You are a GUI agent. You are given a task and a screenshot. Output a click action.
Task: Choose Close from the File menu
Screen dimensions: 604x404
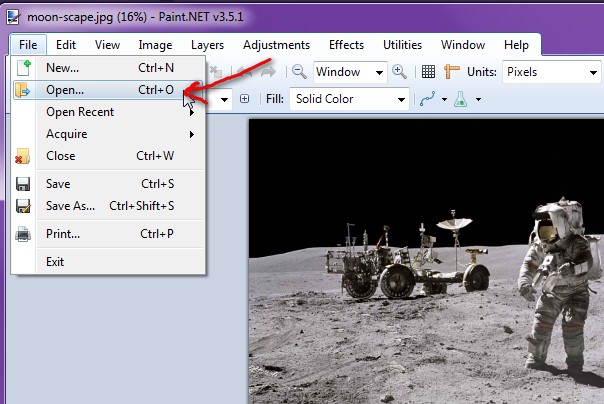[x=108, y=156]
